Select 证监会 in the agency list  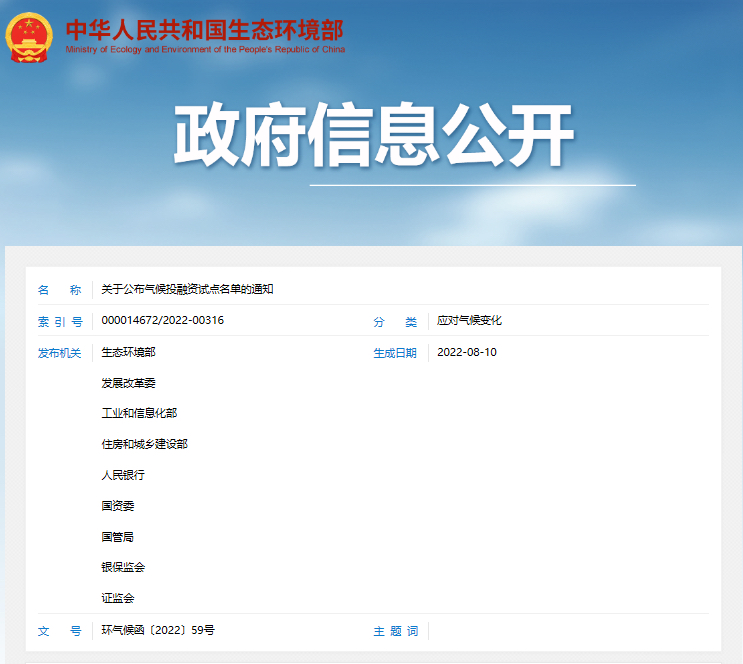point(117,598)
